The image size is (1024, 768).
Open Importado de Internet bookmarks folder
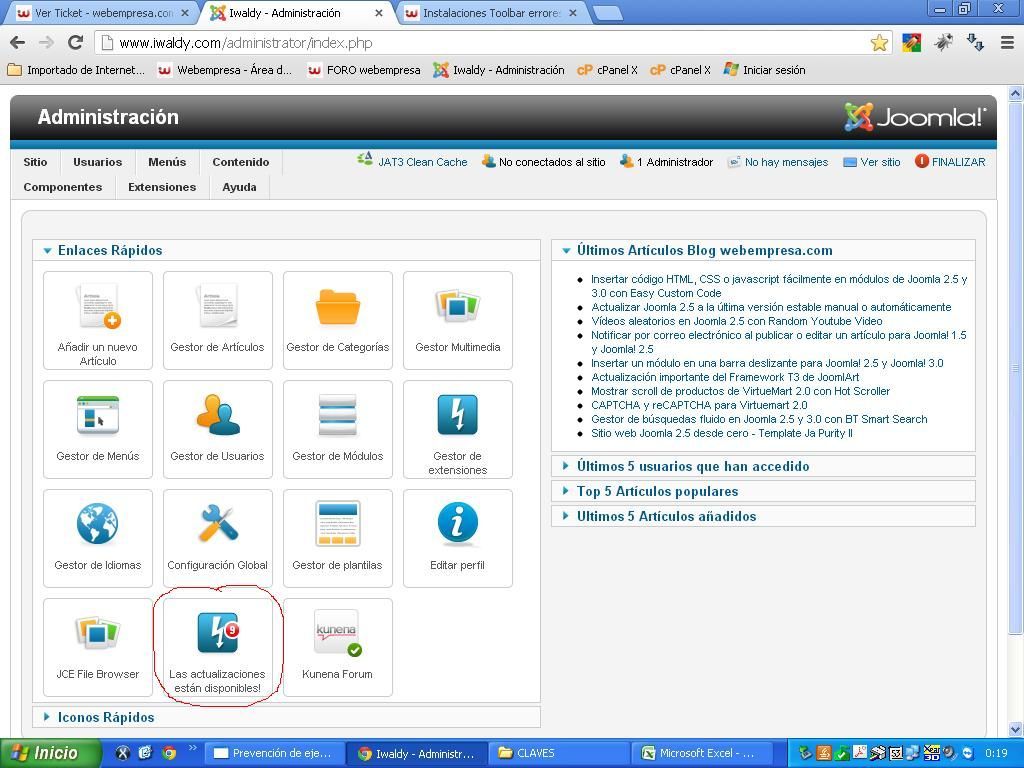coord(76,70)
